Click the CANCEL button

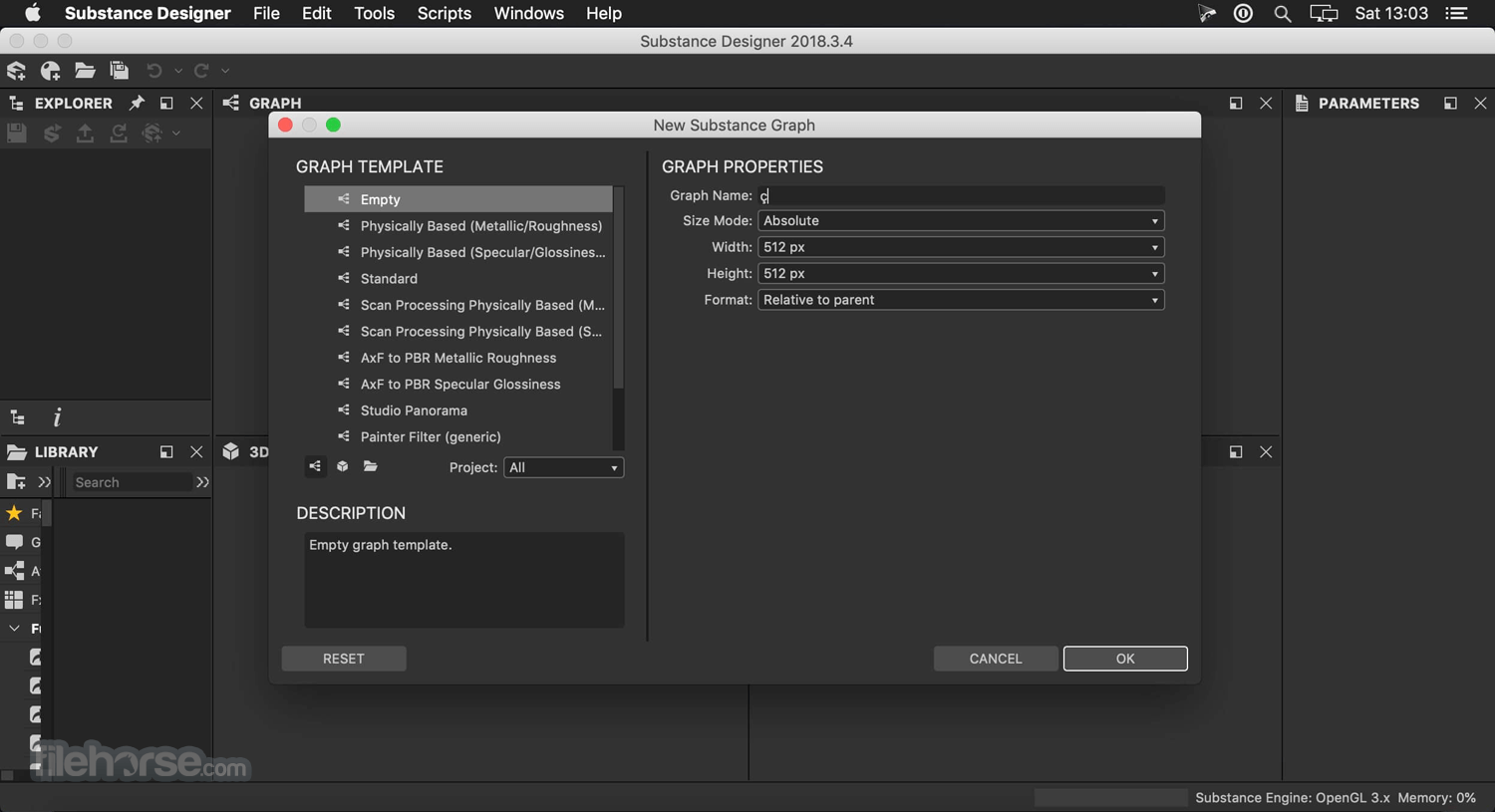point(996,659)
